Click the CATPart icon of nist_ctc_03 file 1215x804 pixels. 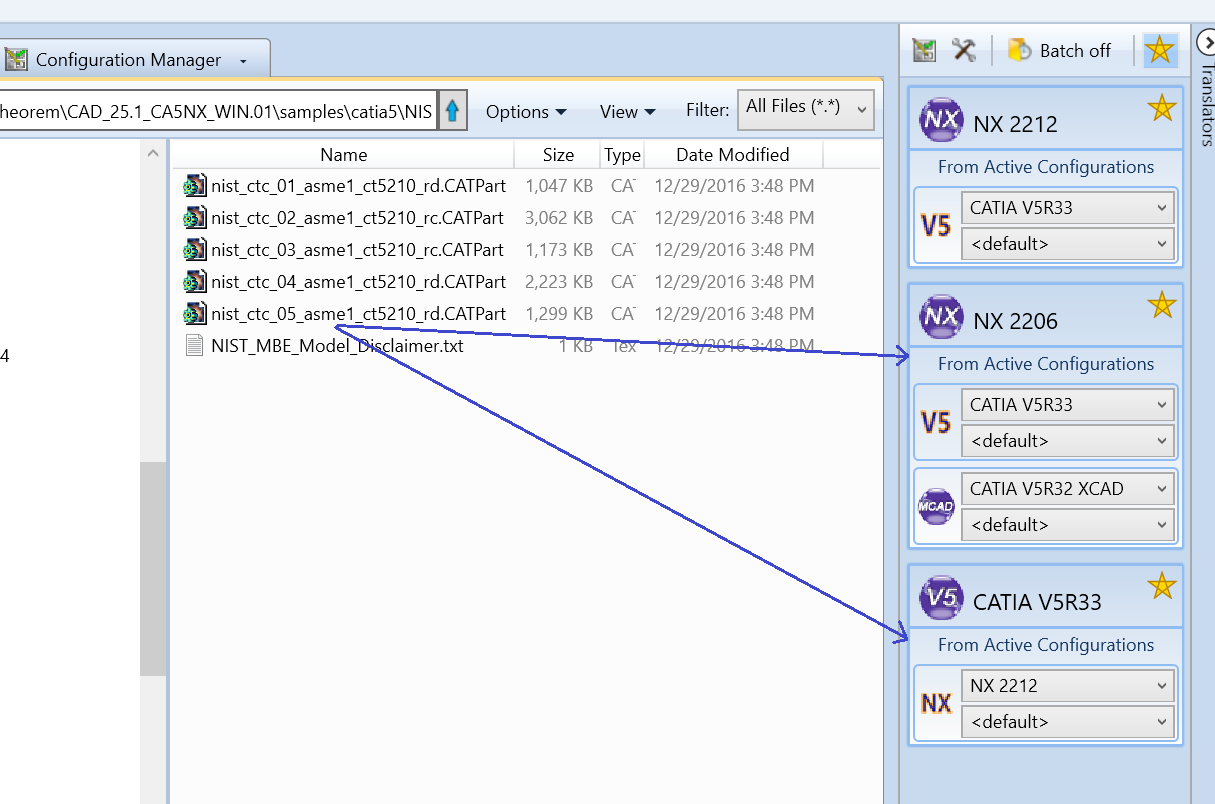pos(194,250)
